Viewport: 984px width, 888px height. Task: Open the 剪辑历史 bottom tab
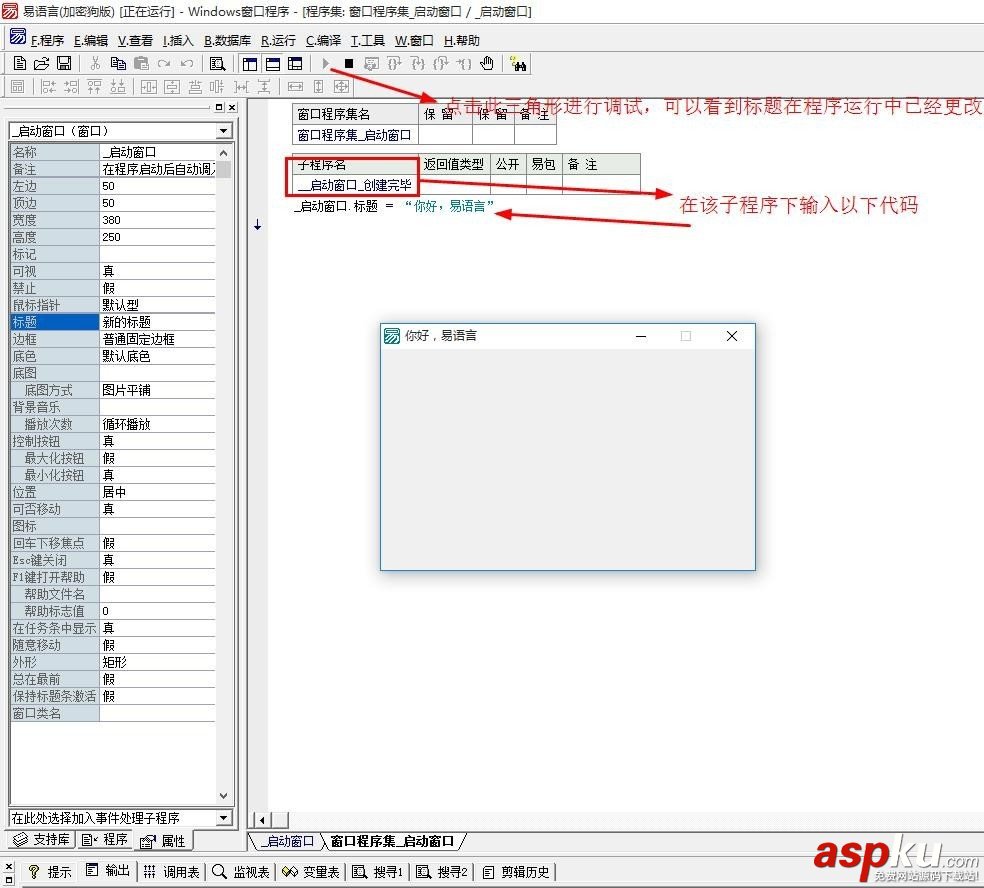pyautogui.click(x=516, y=872)
